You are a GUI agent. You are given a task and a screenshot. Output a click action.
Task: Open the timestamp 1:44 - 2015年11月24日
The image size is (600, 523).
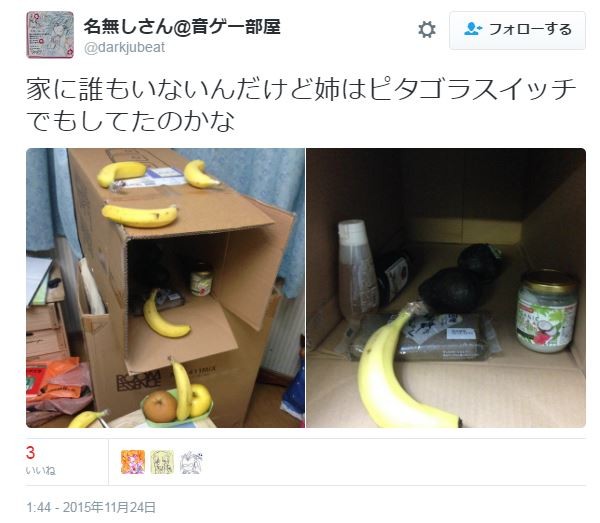[91, 507]
